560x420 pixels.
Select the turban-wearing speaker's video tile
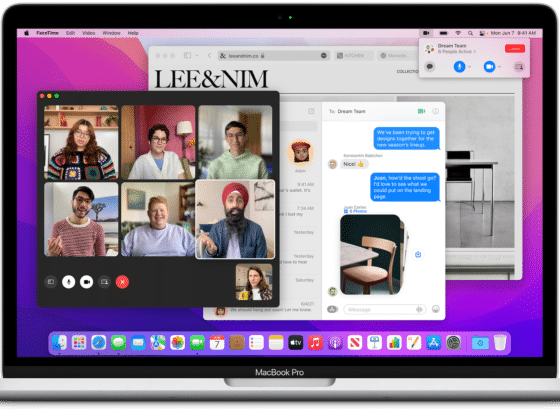pos(235,219)
